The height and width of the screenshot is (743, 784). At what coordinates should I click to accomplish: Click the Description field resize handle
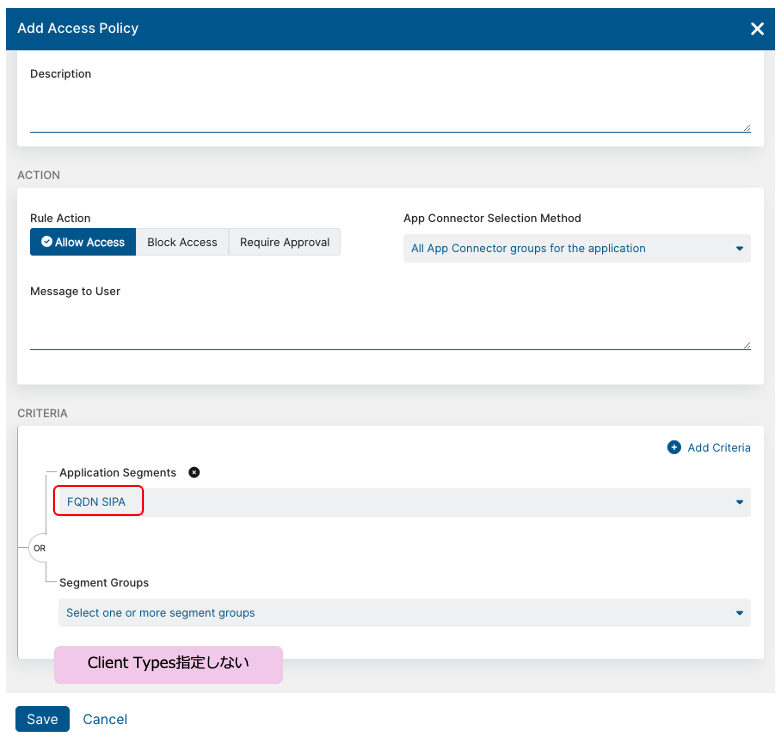click(746, 128)
